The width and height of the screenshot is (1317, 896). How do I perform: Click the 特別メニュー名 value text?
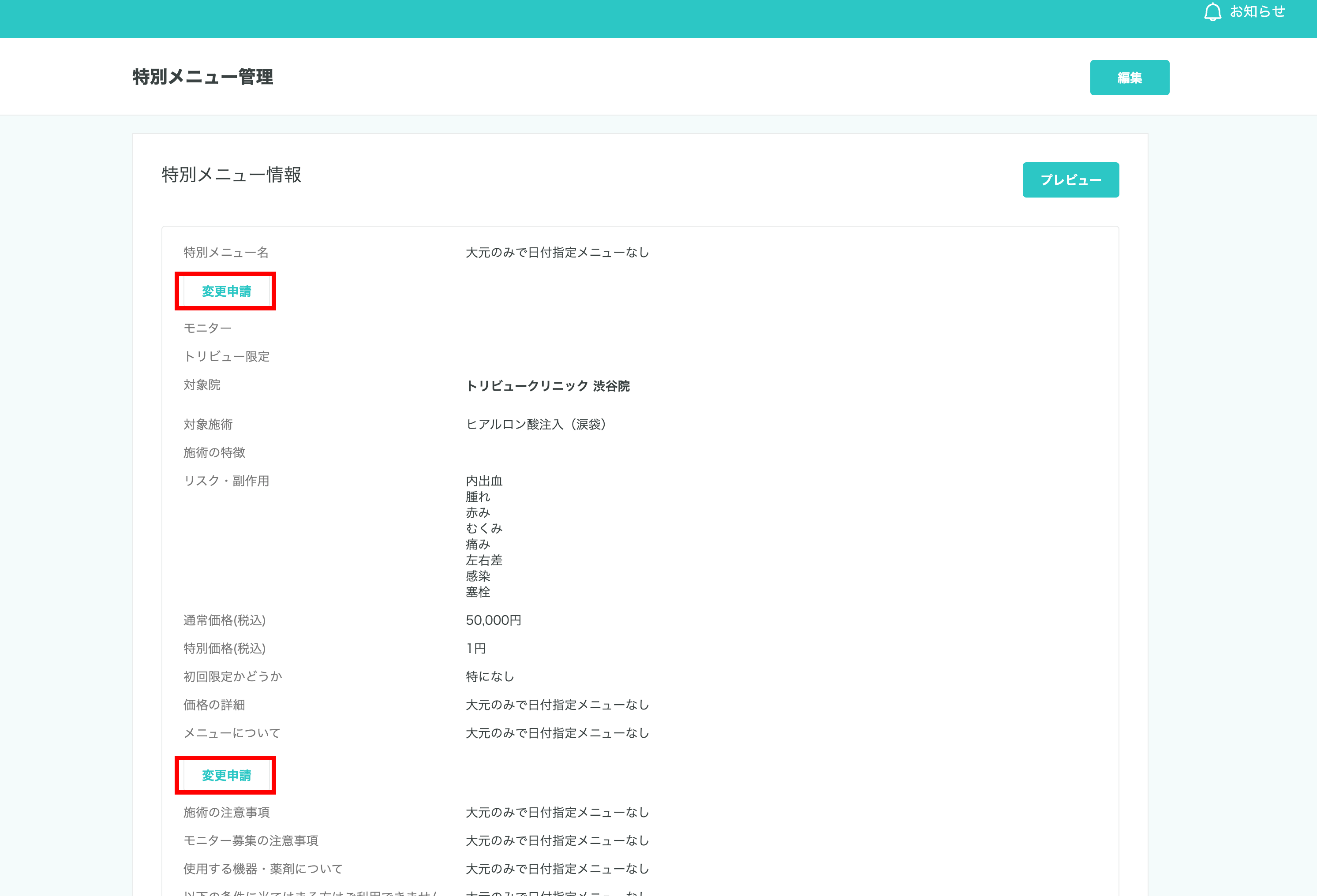557,253
